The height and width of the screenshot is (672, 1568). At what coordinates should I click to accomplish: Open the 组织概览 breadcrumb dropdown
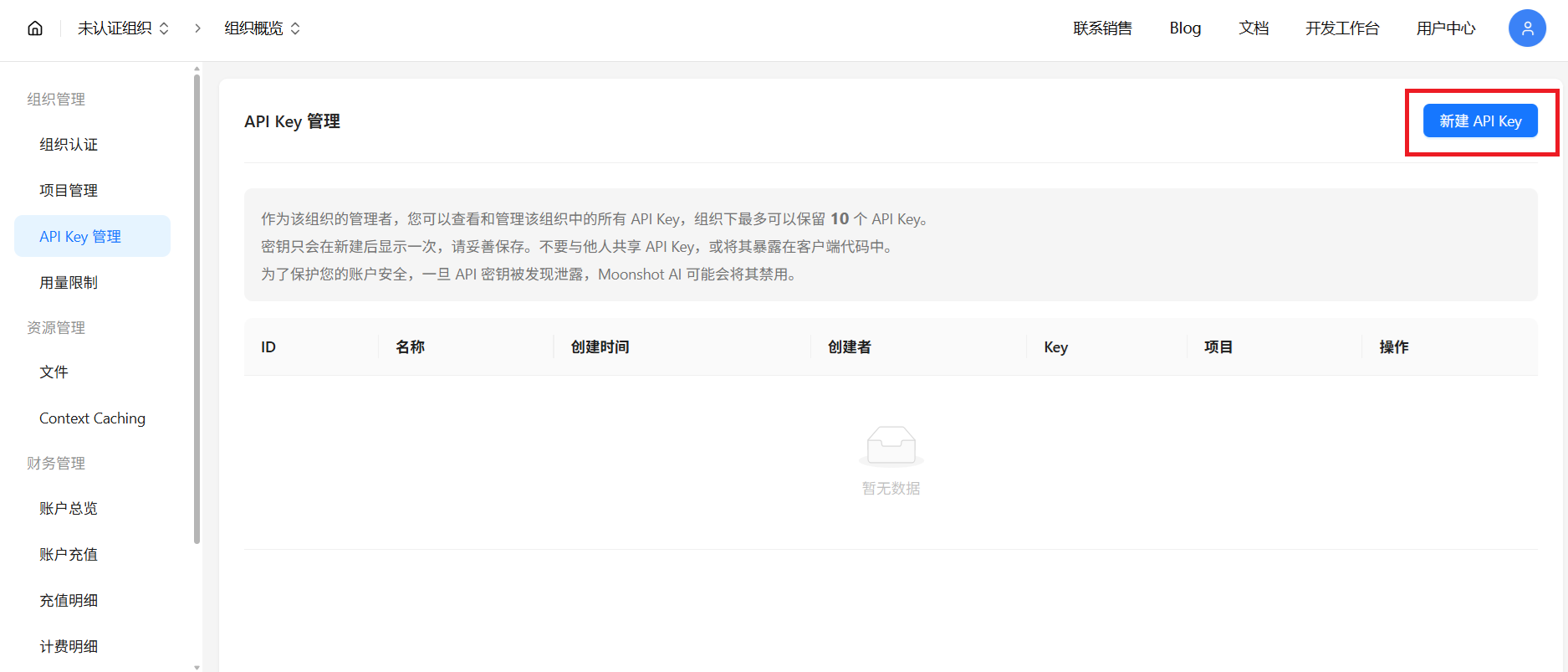coord(262,28)
